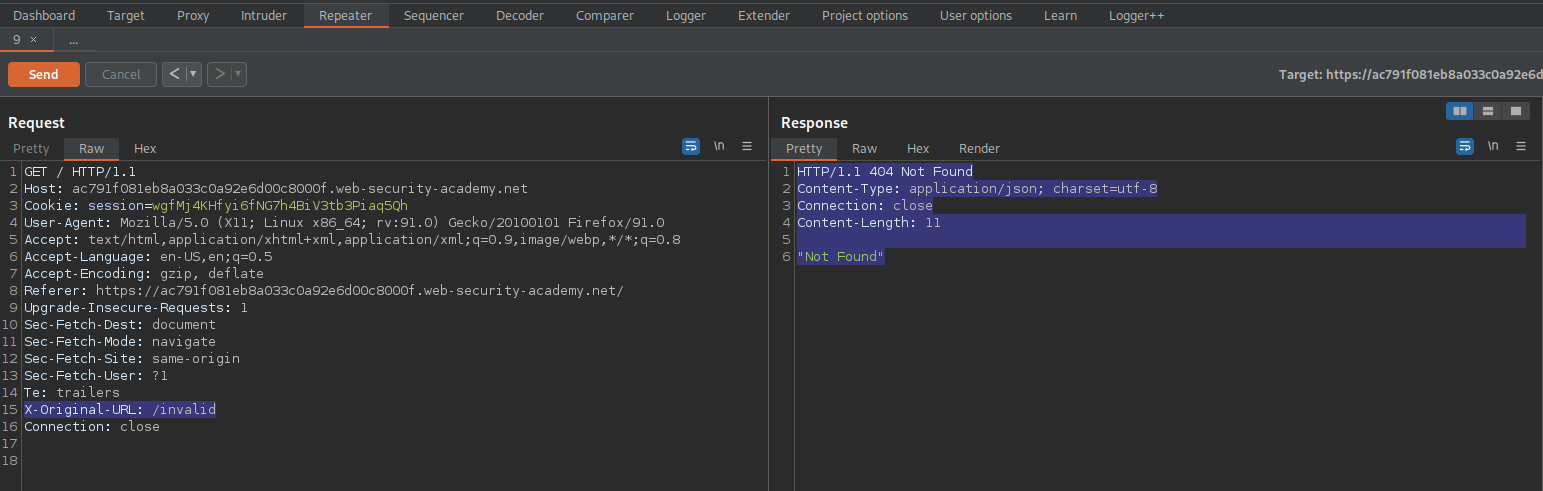This screenshot has width=1543, height=491.
Task: Click the Connection: close line in request
Action: click(x=92, y=427)
